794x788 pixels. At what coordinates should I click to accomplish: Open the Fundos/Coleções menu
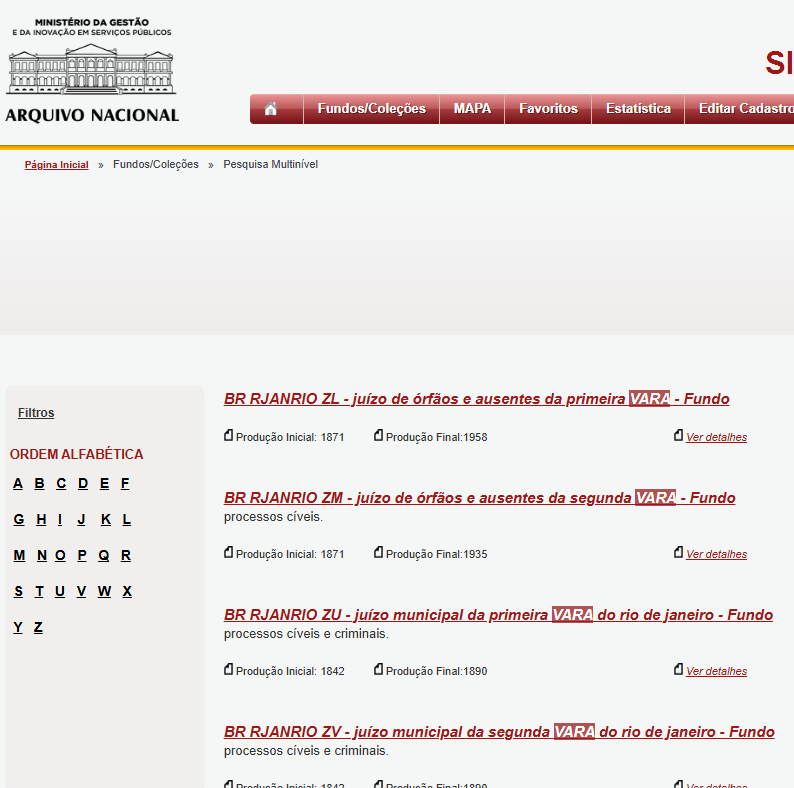coord(371,109)
